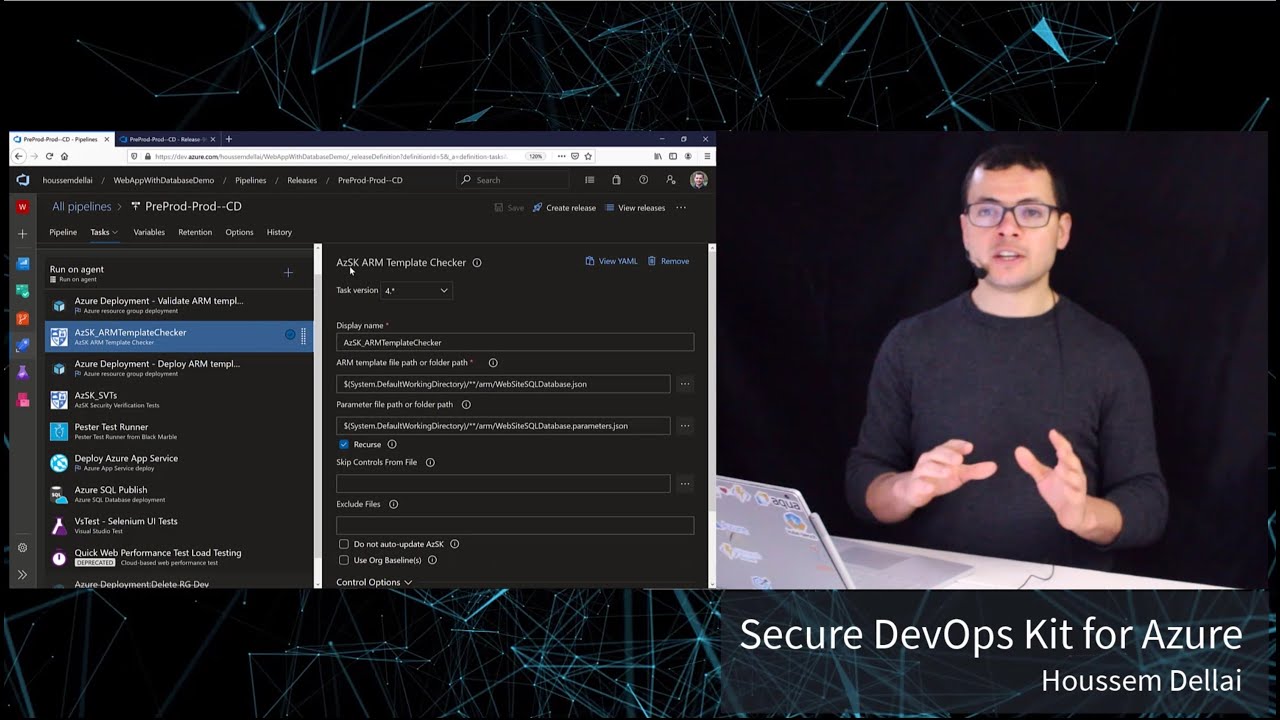Click in the Search box

[x=514, y=180]
